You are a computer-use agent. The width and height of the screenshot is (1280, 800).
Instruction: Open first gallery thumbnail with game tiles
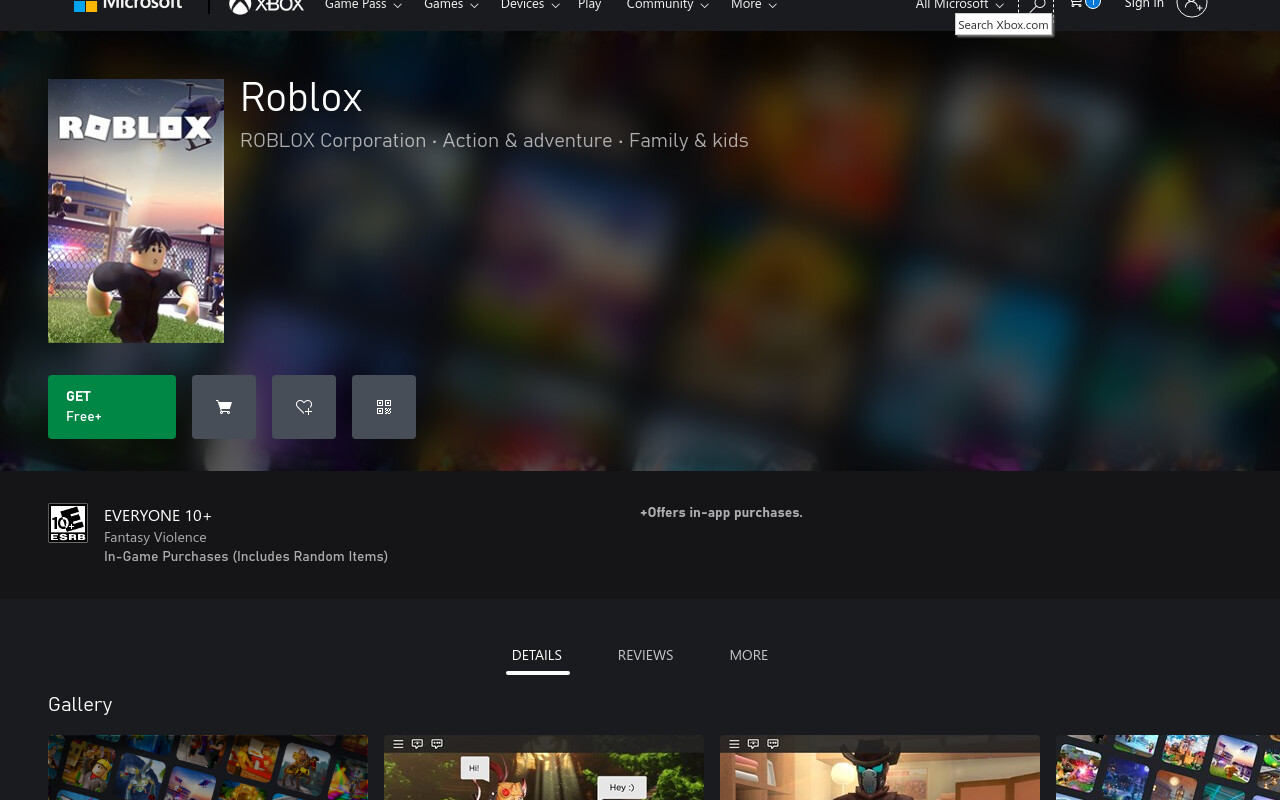click(x=208, y=768)
